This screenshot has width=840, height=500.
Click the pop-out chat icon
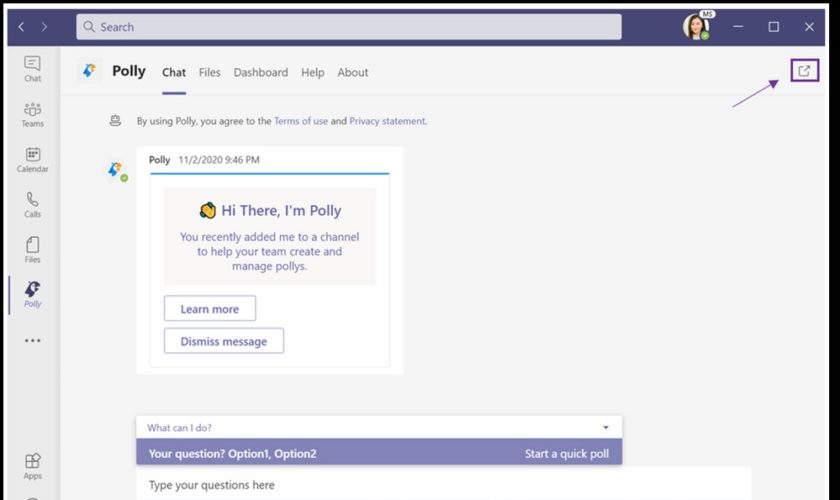804,71
